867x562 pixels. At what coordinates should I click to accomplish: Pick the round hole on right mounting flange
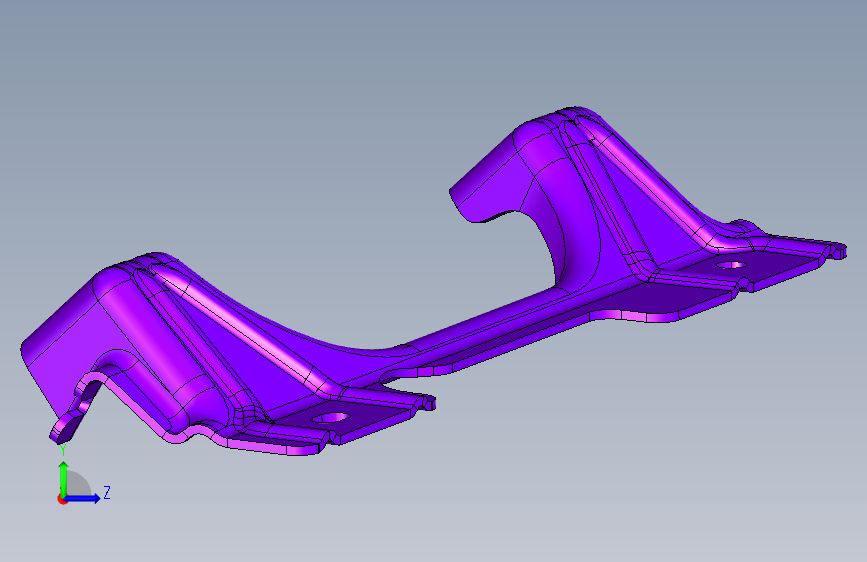pos(731,266)
